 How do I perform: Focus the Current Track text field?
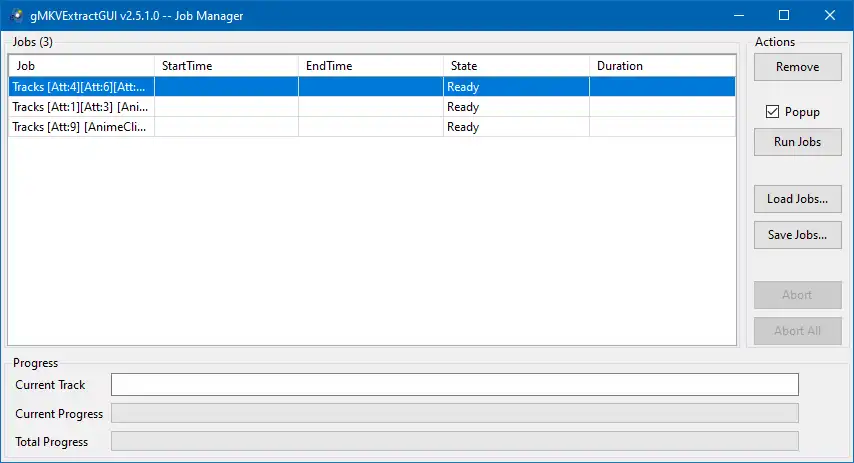coord(455,385)
